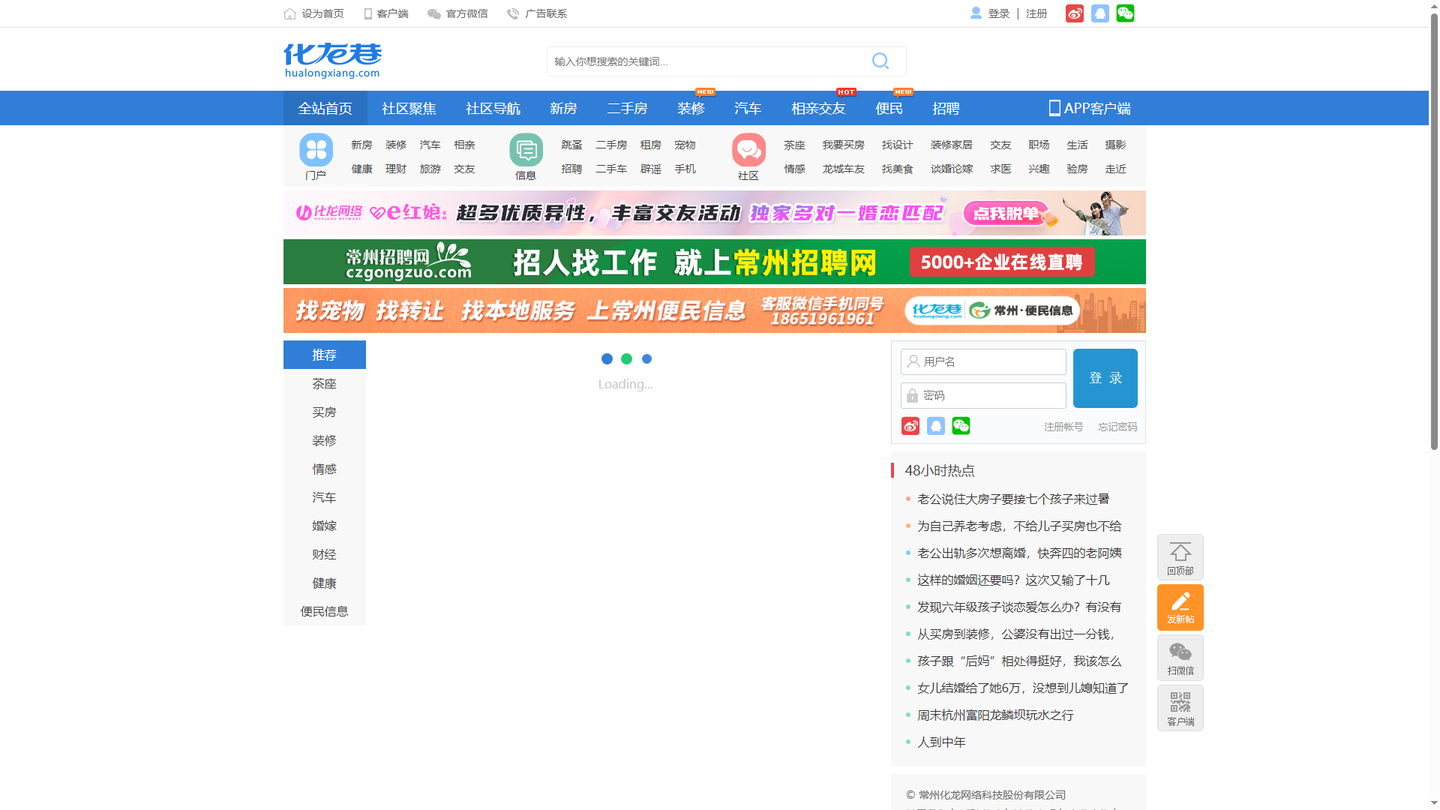Click the 扫微信 WeChat scan icon
1440x810 pixels.
(1180, 657)
